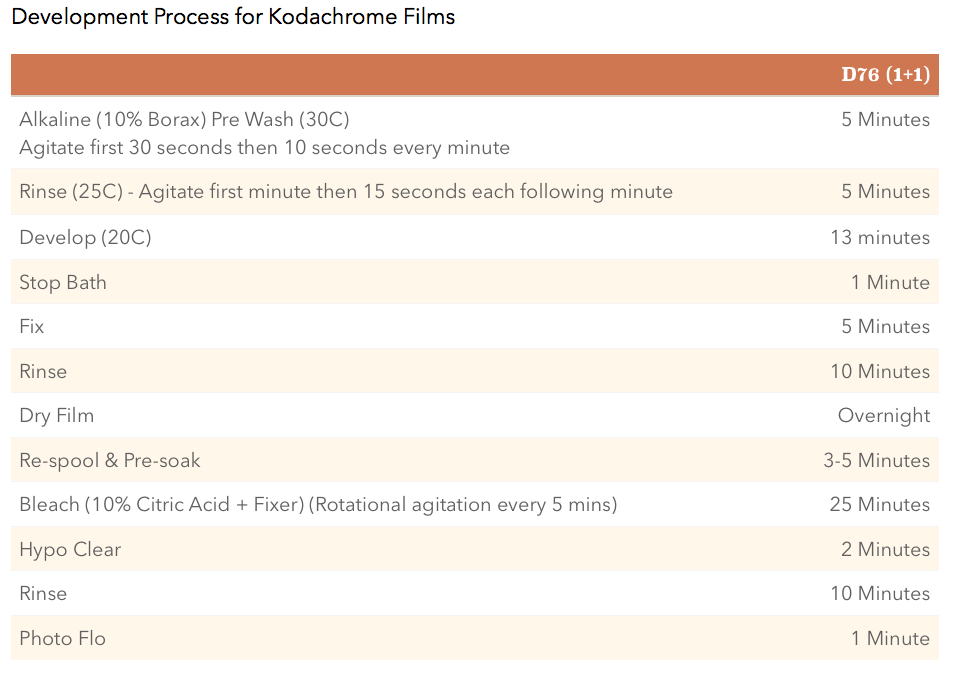Click the Develop (20C) row label
957x674 pixels.
[x=86, y=238]
